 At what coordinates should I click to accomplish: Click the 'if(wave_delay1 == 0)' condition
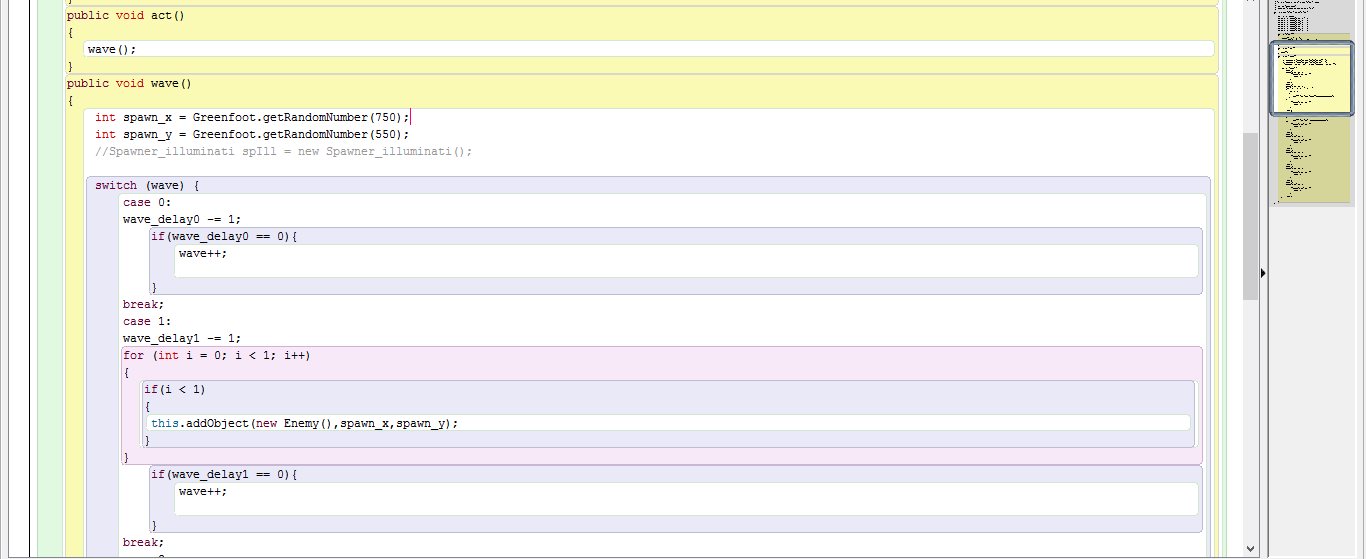tap(224, 474)
